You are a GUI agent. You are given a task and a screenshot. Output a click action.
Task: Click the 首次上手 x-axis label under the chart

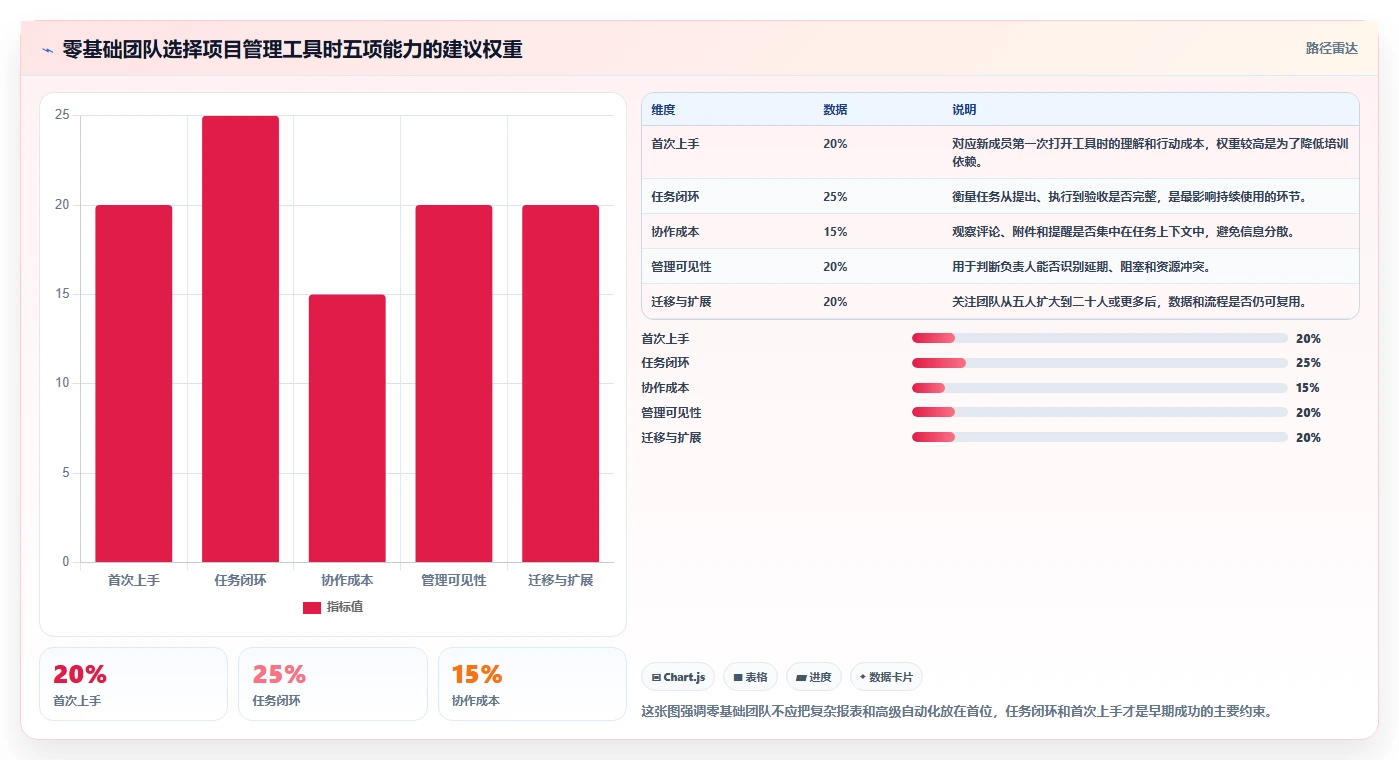[x=134, y=580]
